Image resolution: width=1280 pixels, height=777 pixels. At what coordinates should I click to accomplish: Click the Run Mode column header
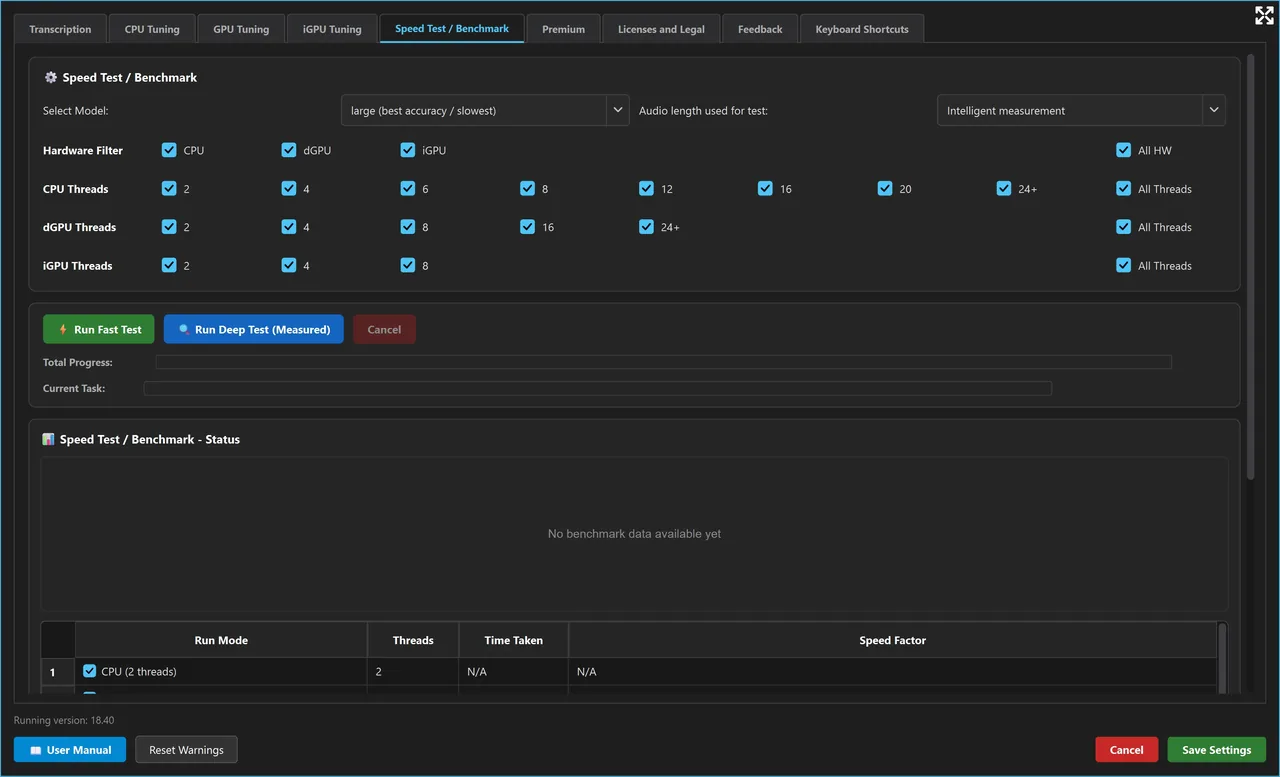click(221, 640)
